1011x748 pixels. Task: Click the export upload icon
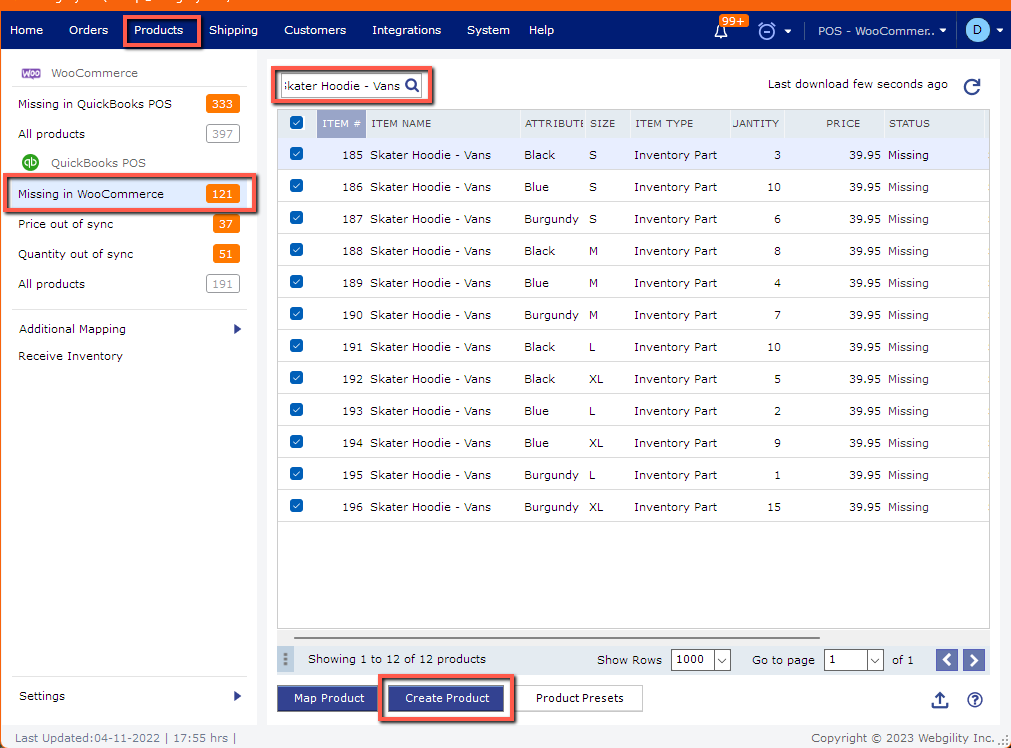(940, 700)
